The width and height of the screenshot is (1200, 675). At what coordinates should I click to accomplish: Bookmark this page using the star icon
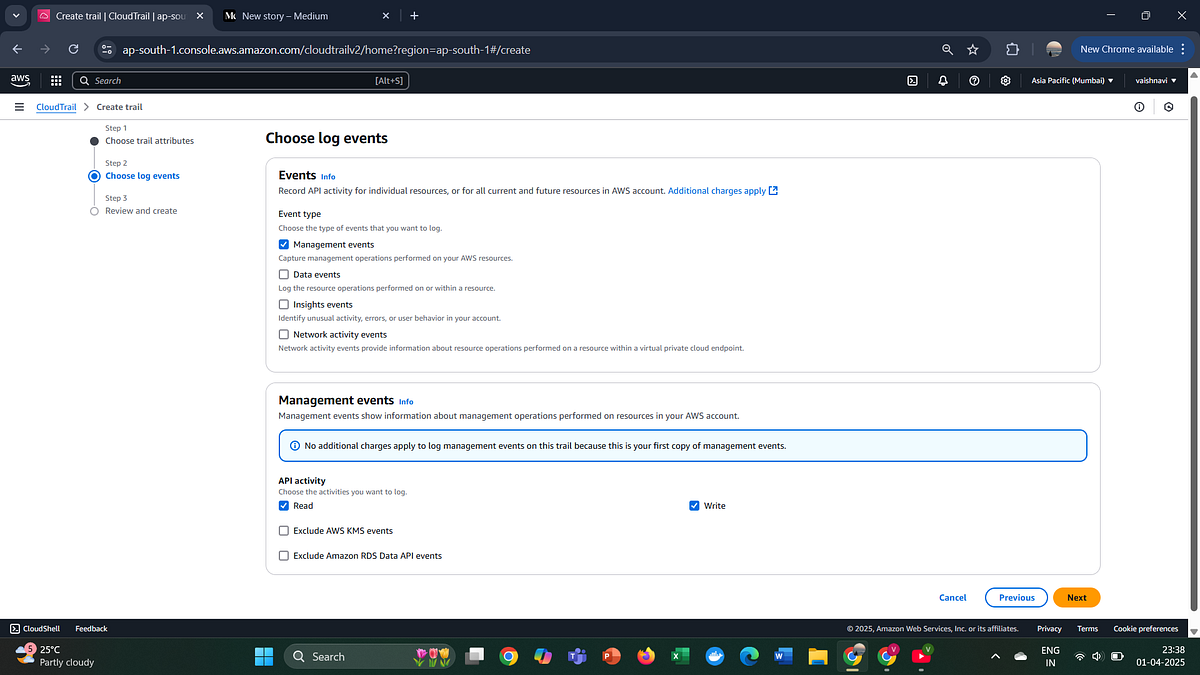point(971,48)
